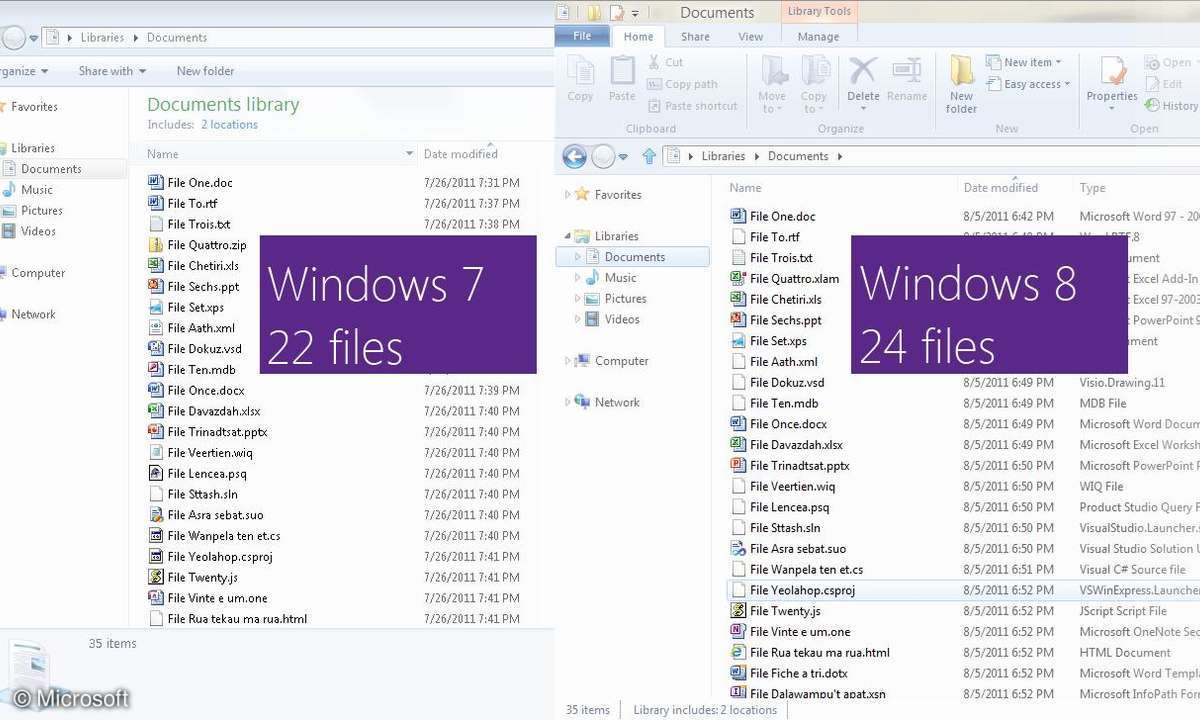Expand Computer in the Windows 8 navigation pane
This screenshot has height=720, width=1200.
568,361
